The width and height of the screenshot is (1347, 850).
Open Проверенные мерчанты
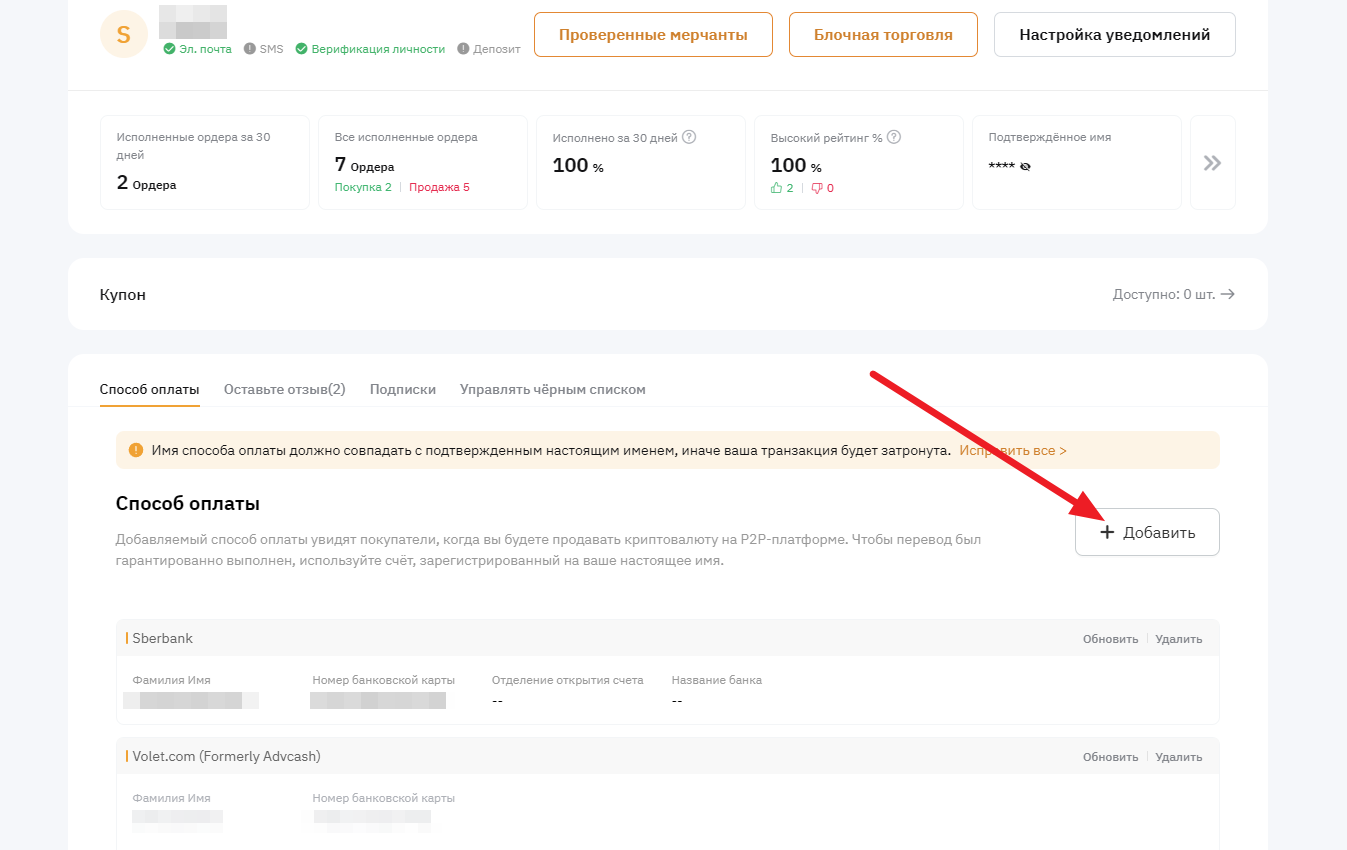(x=653, y=35)
